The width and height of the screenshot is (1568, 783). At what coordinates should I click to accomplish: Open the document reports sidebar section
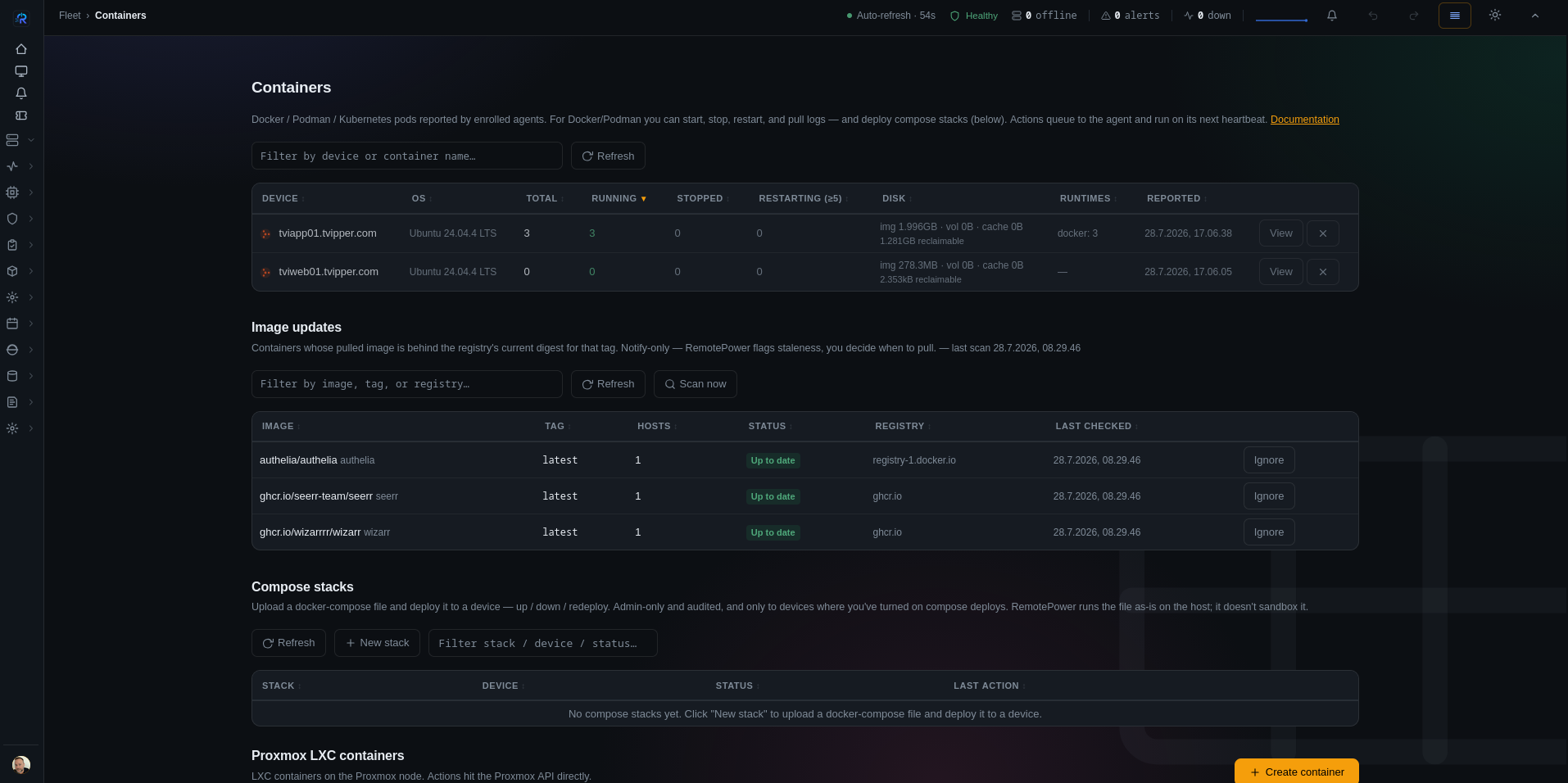tap(12, 402)
